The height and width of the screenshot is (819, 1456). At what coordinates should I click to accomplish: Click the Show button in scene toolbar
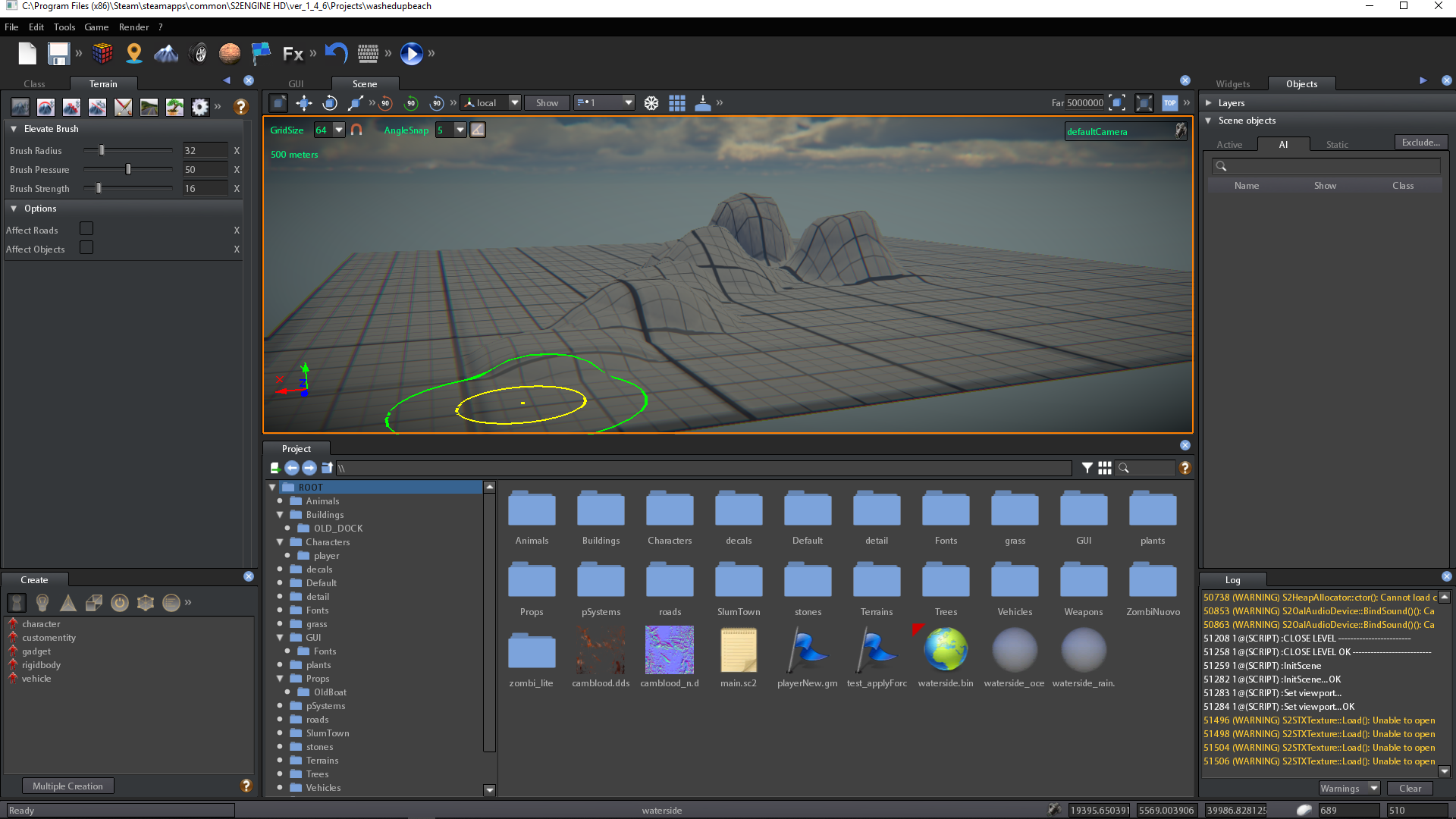(x=547, y=103)
